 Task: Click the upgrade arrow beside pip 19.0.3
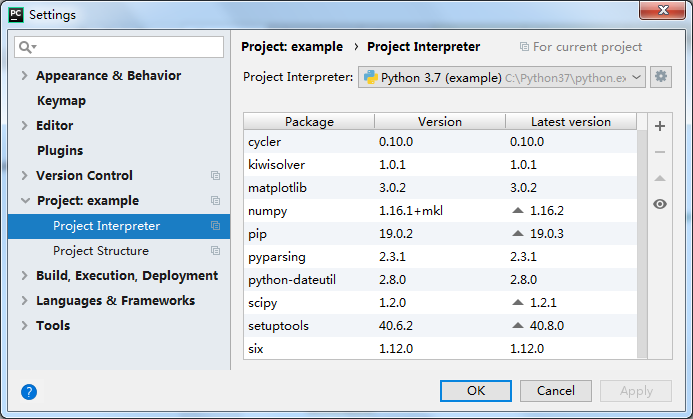pos(518,233)
